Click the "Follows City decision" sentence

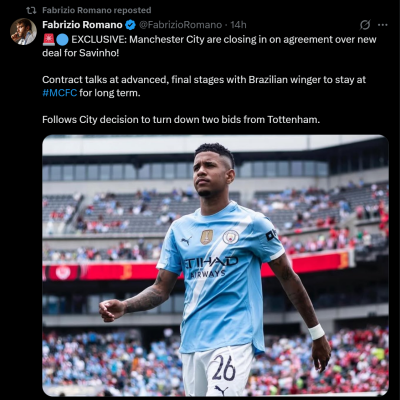pos(181,119)
